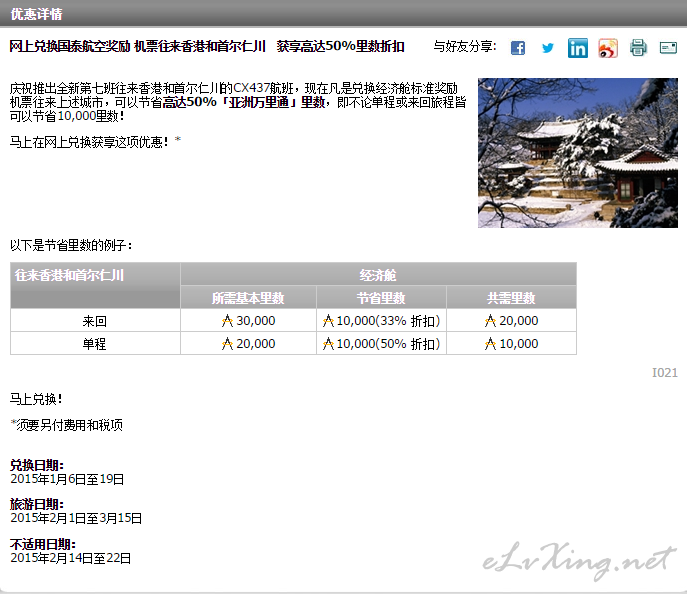Click the 2015年2月14日至22日 date
The width and height of the screenshot is (687, 594).
(x=71, y=558)
